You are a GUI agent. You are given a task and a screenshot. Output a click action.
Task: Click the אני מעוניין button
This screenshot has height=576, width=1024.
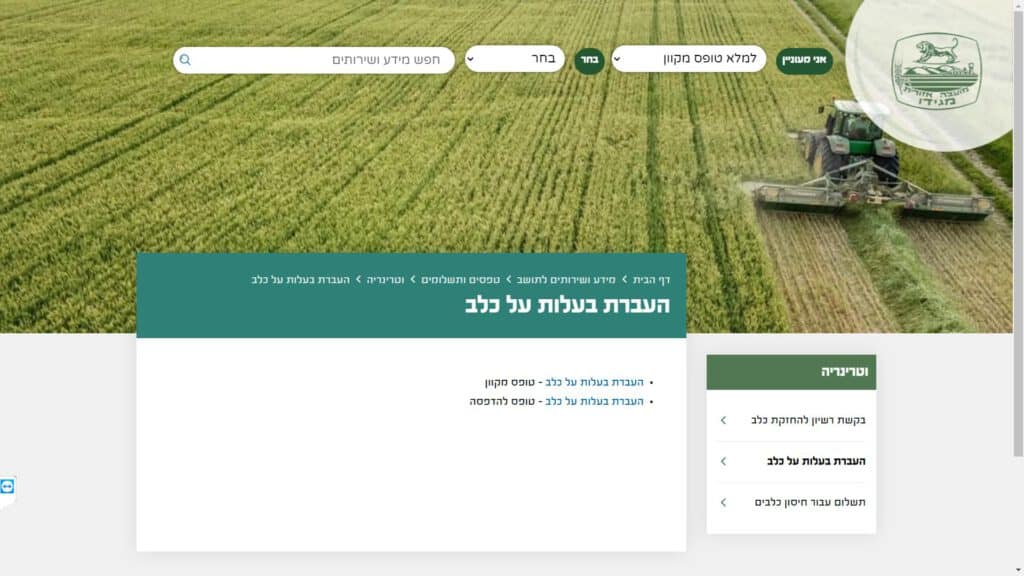[x=804, y=60]
